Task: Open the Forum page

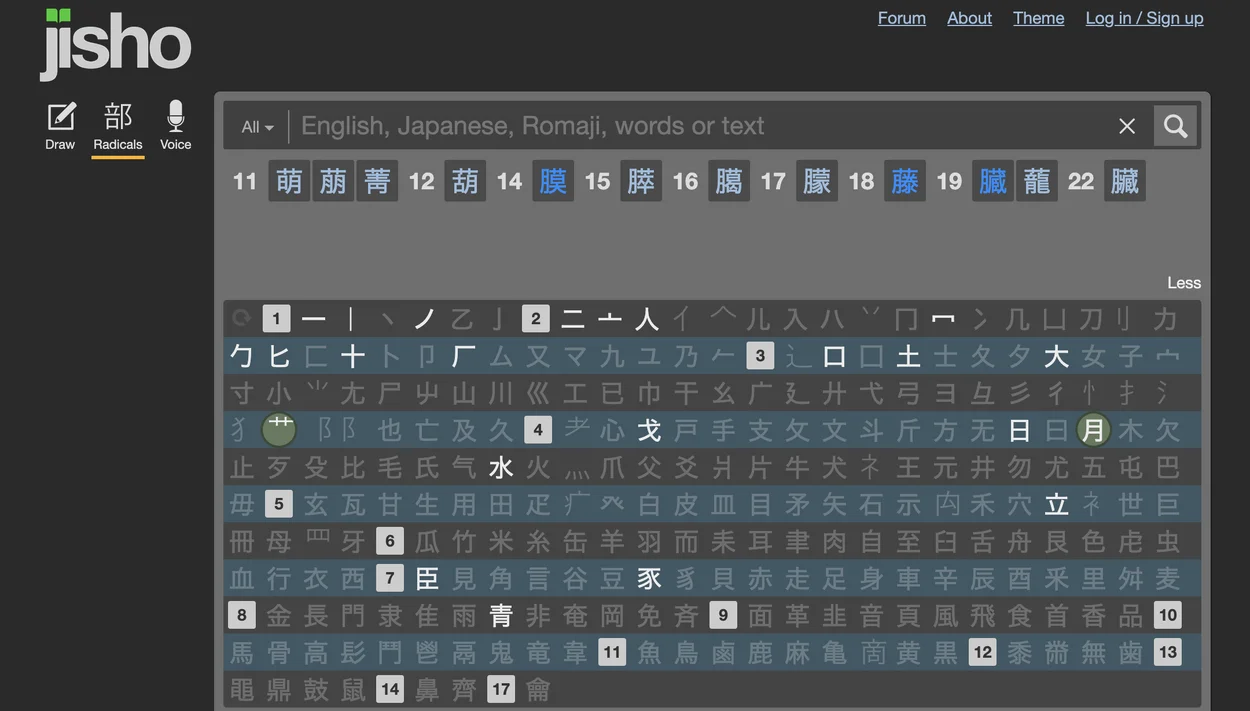Action: point(902,18)
